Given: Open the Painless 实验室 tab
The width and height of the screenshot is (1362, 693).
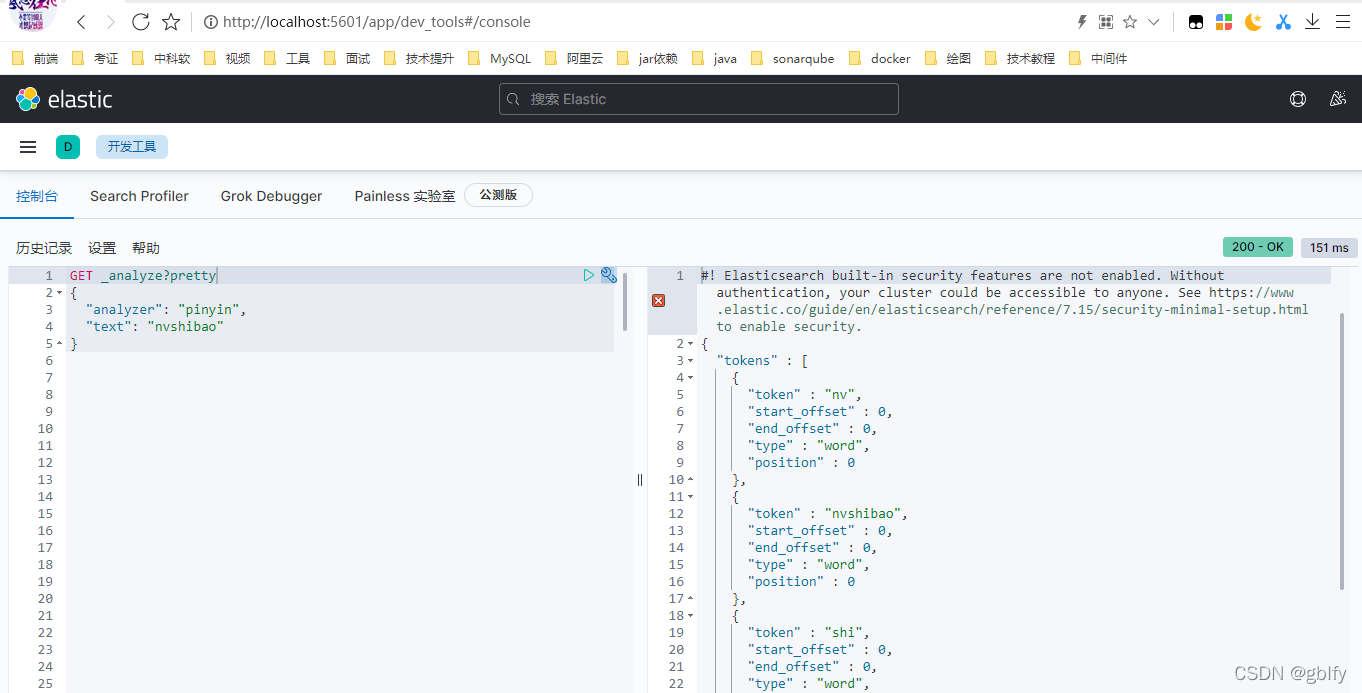Looking at the screenshot, I should point(405,196).
